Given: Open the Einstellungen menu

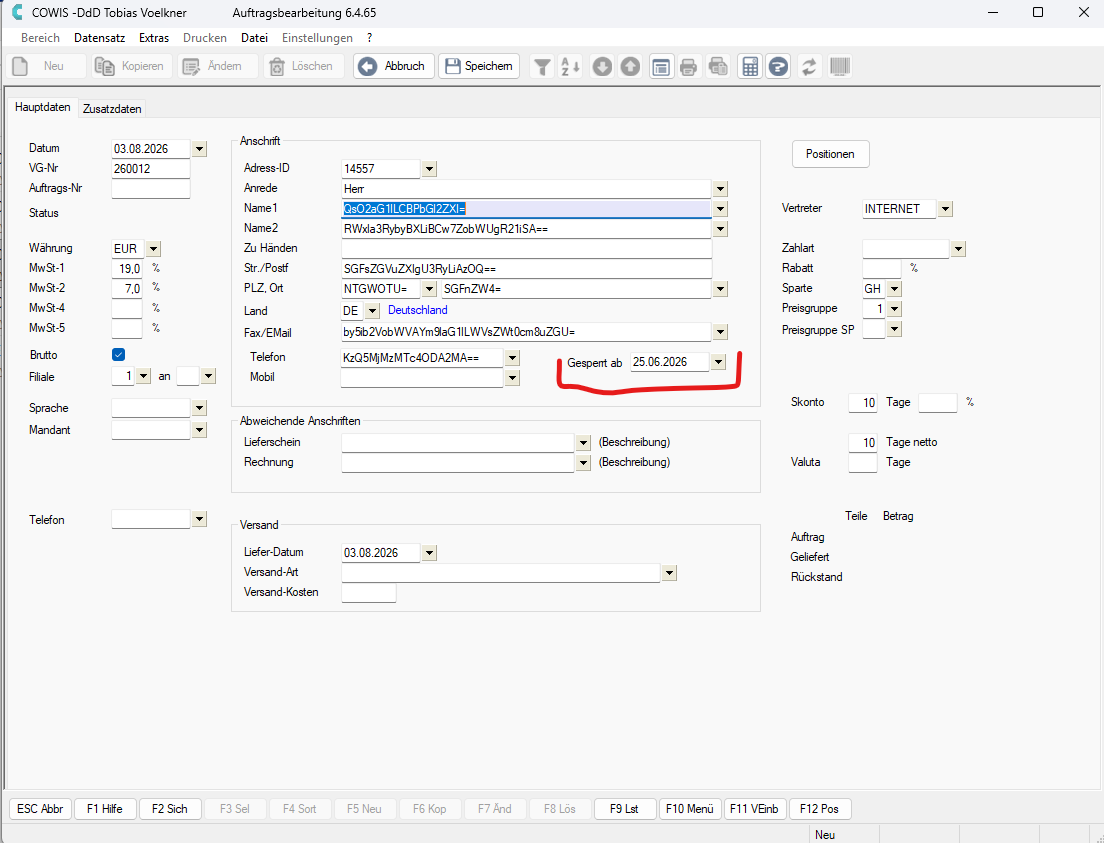Looking at the screenshot, I should (x=317, y=38).
